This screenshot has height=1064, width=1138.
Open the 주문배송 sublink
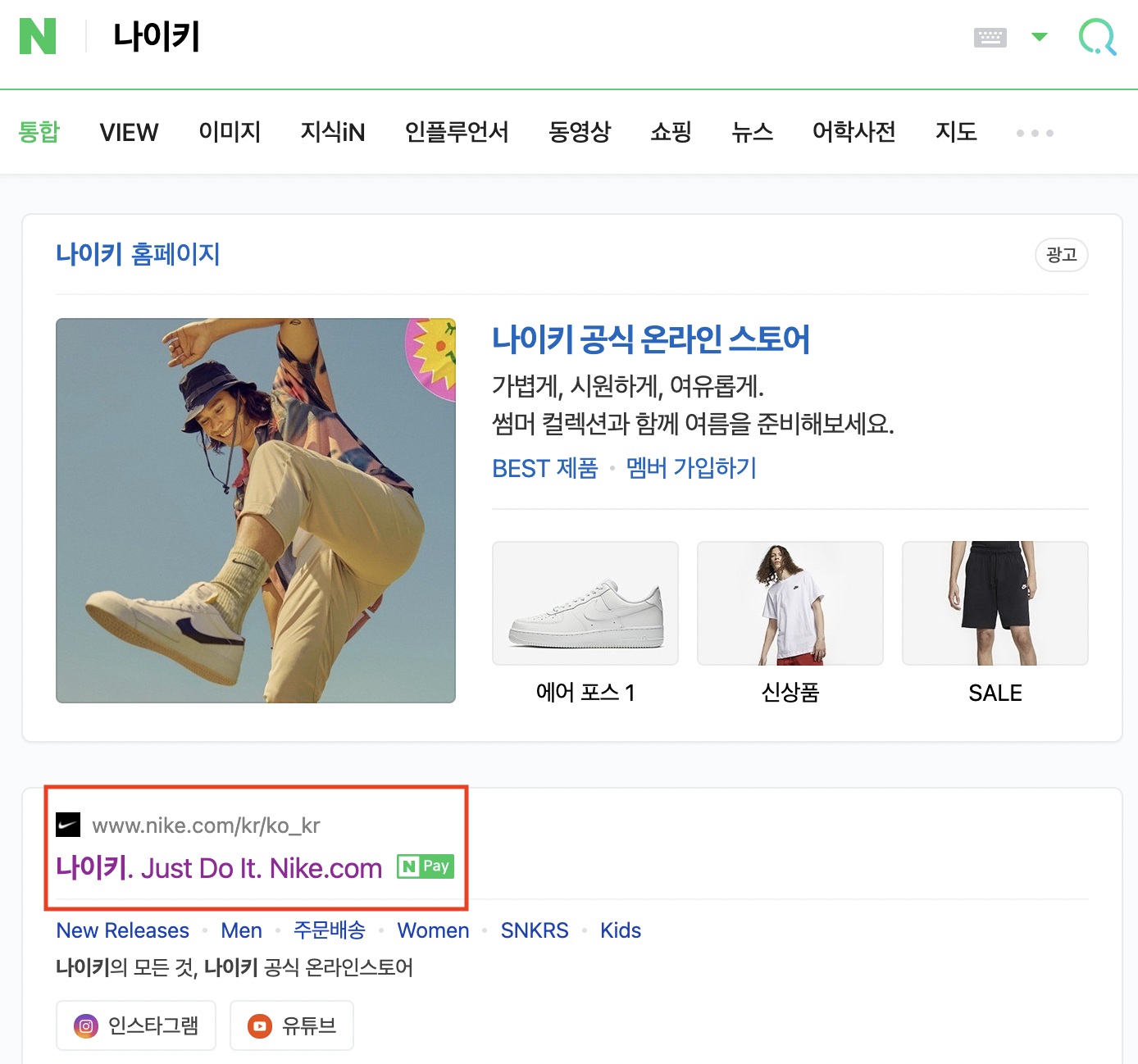pyautogui.click(x=330, y=930)
